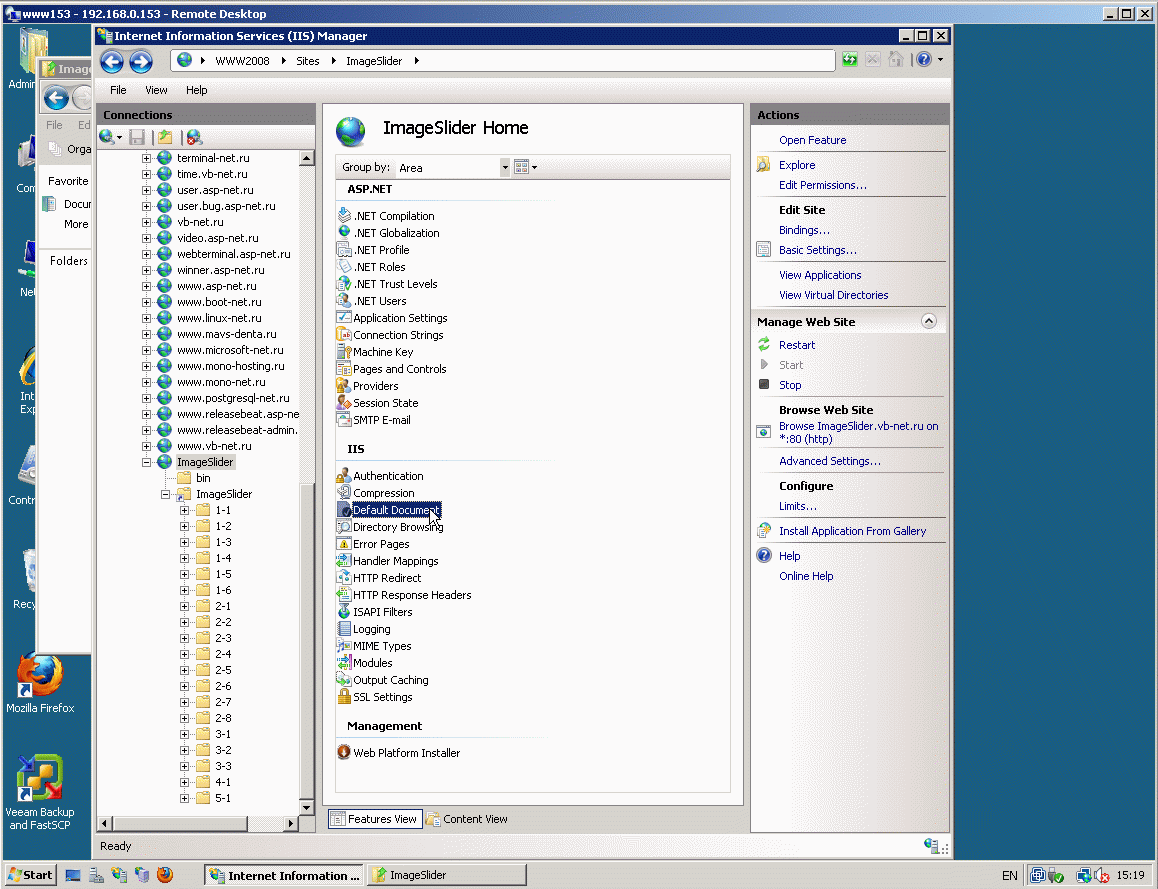Image resolution: width=1158 pixels, height=889 pixels.
Task: Open the Authentication feature
Action: (x=380, y=476)
